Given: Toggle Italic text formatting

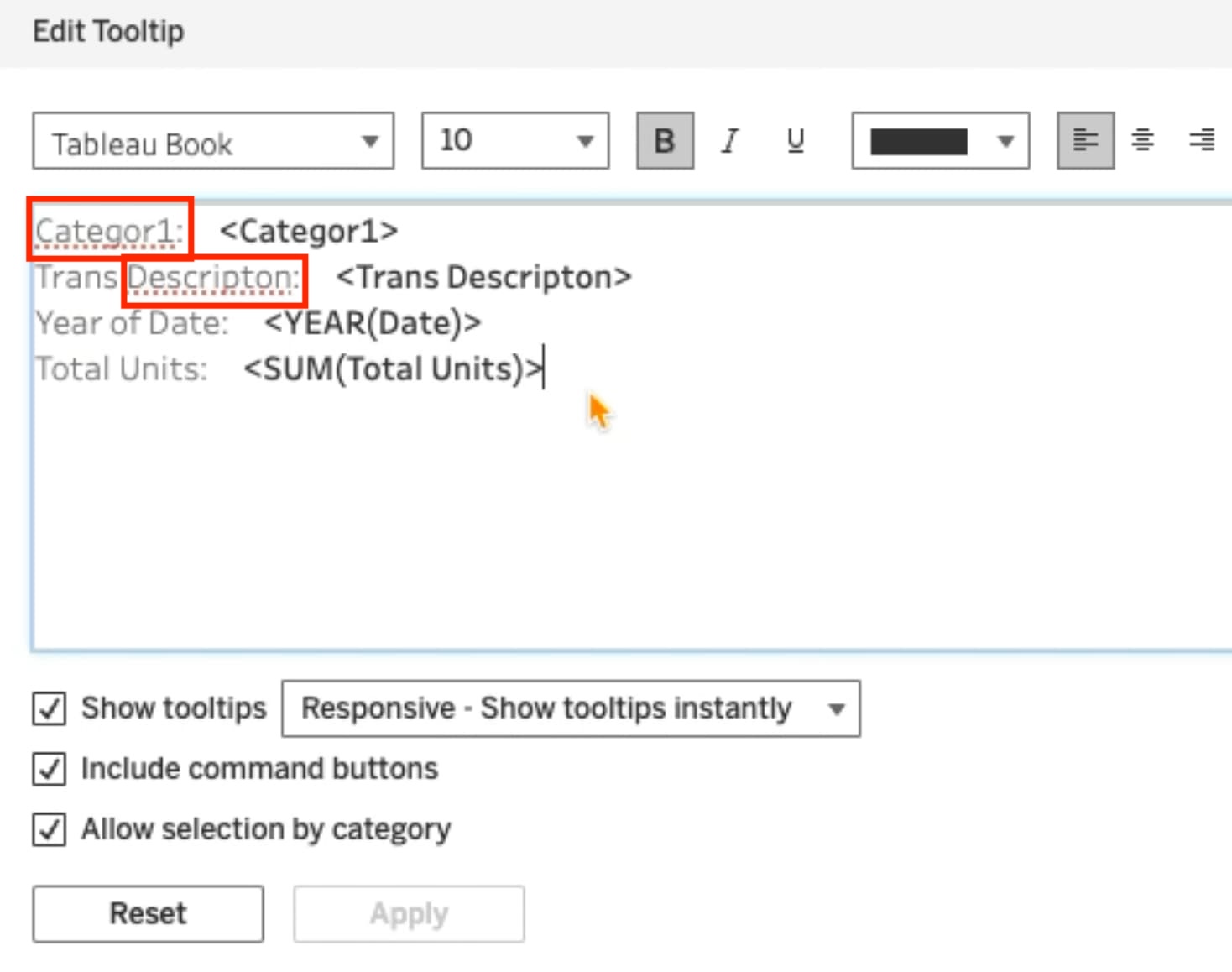Looking at the screenshot, I should click(730, 141).
